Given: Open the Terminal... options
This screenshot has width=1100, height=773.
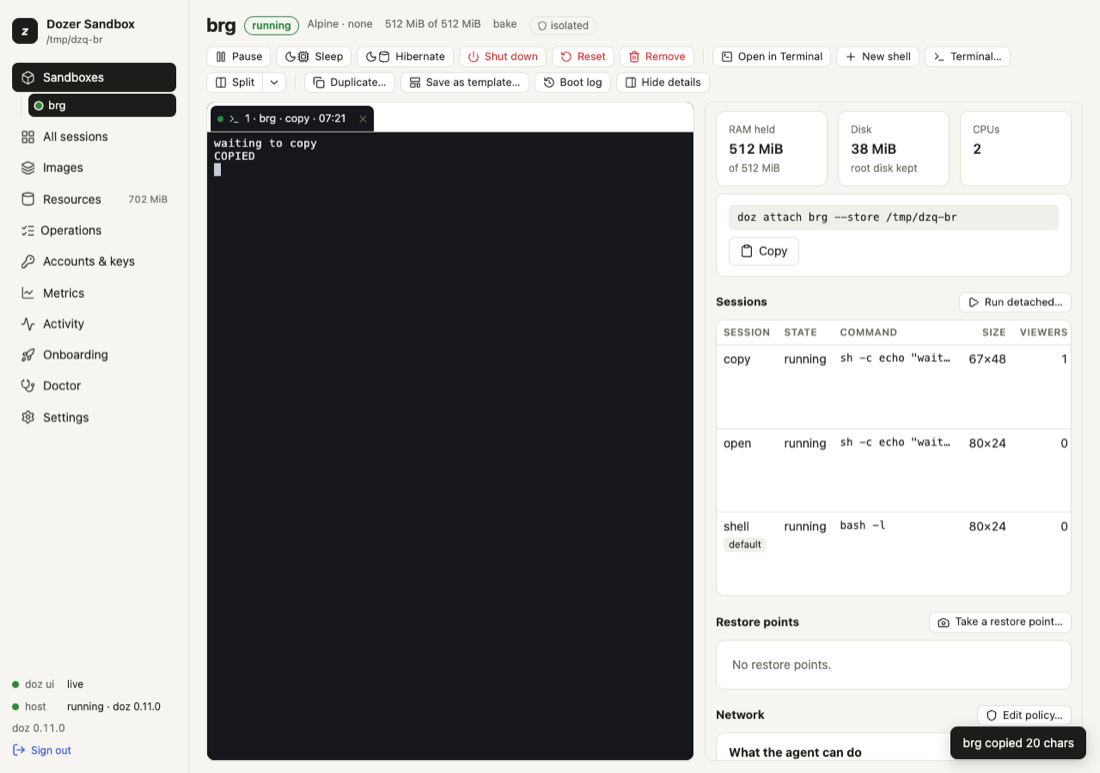Looking at the screenshot, I should [967, 57].
